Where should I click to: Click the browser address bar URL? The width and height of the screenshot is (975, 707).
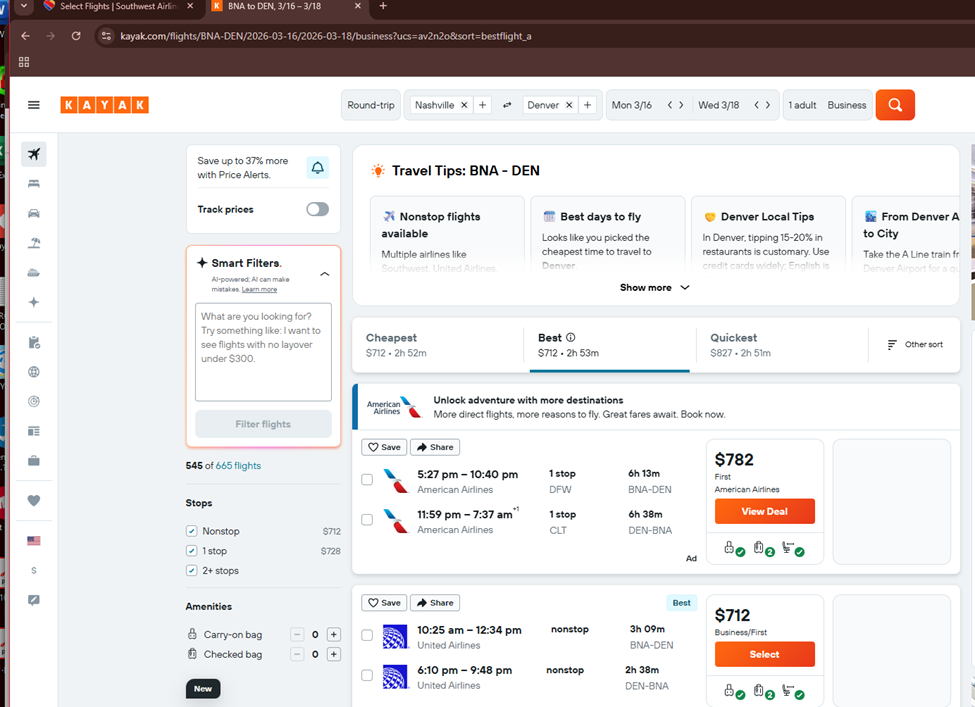click(x=325, y=36)
